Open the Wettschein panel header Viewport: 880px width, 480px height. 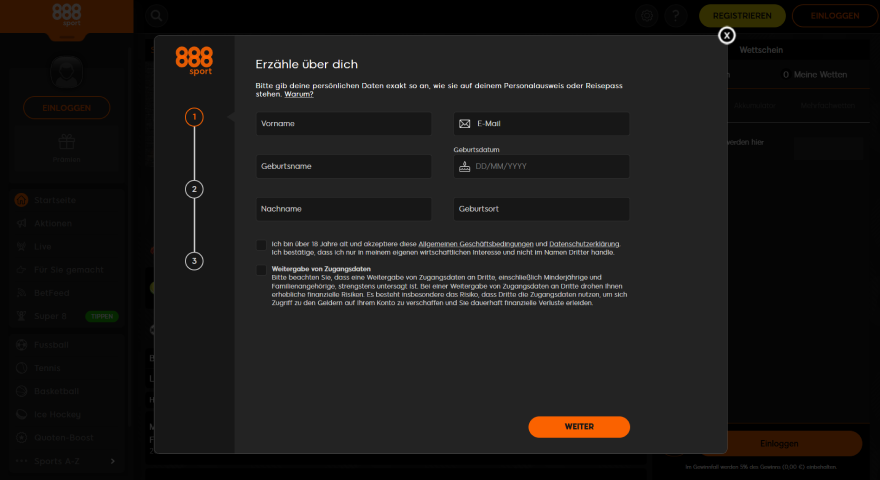click(x=761, y=50)
